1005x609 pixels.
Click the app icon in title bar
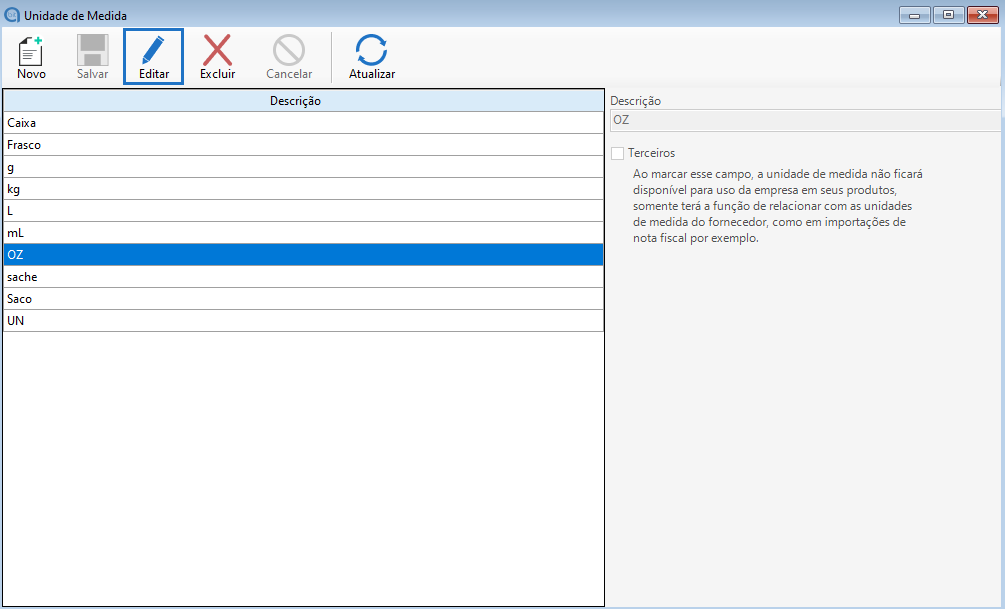[12, 15]
